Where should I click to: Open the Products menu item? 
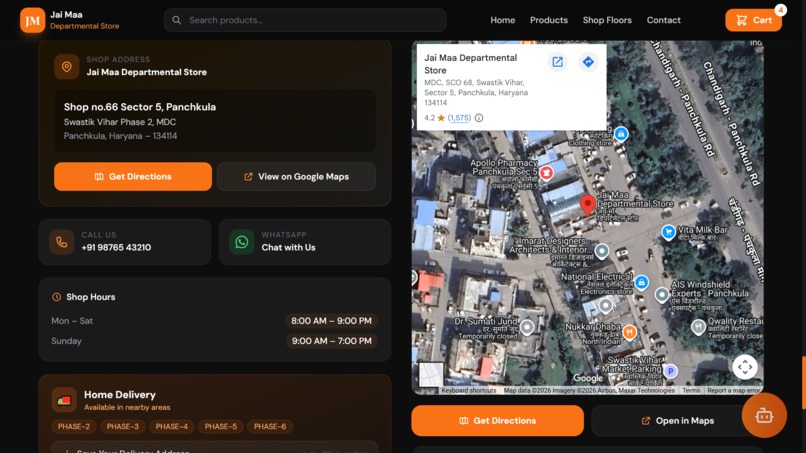[548, 20]
